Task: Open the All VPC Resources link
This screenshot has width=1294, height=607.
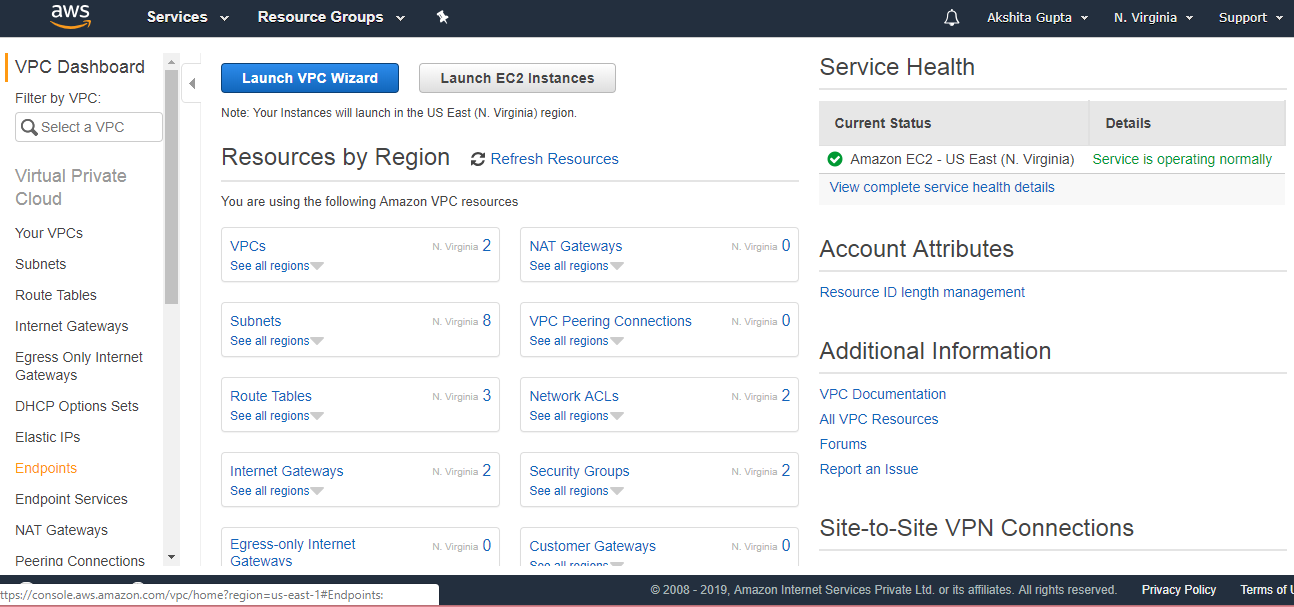Action: point(879,419)
